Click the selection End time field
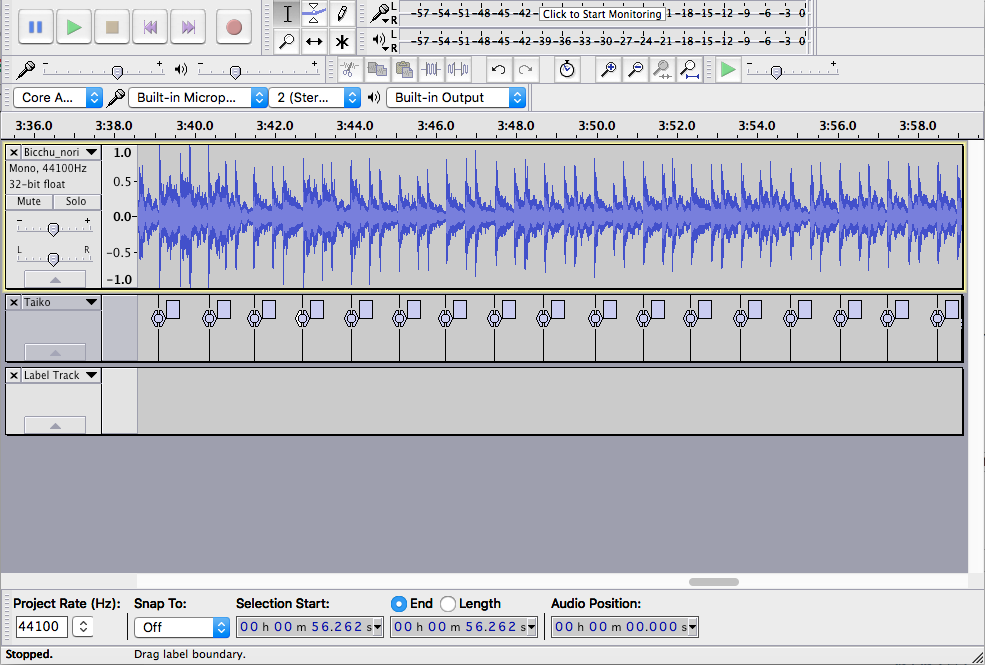 pos(464,627)
